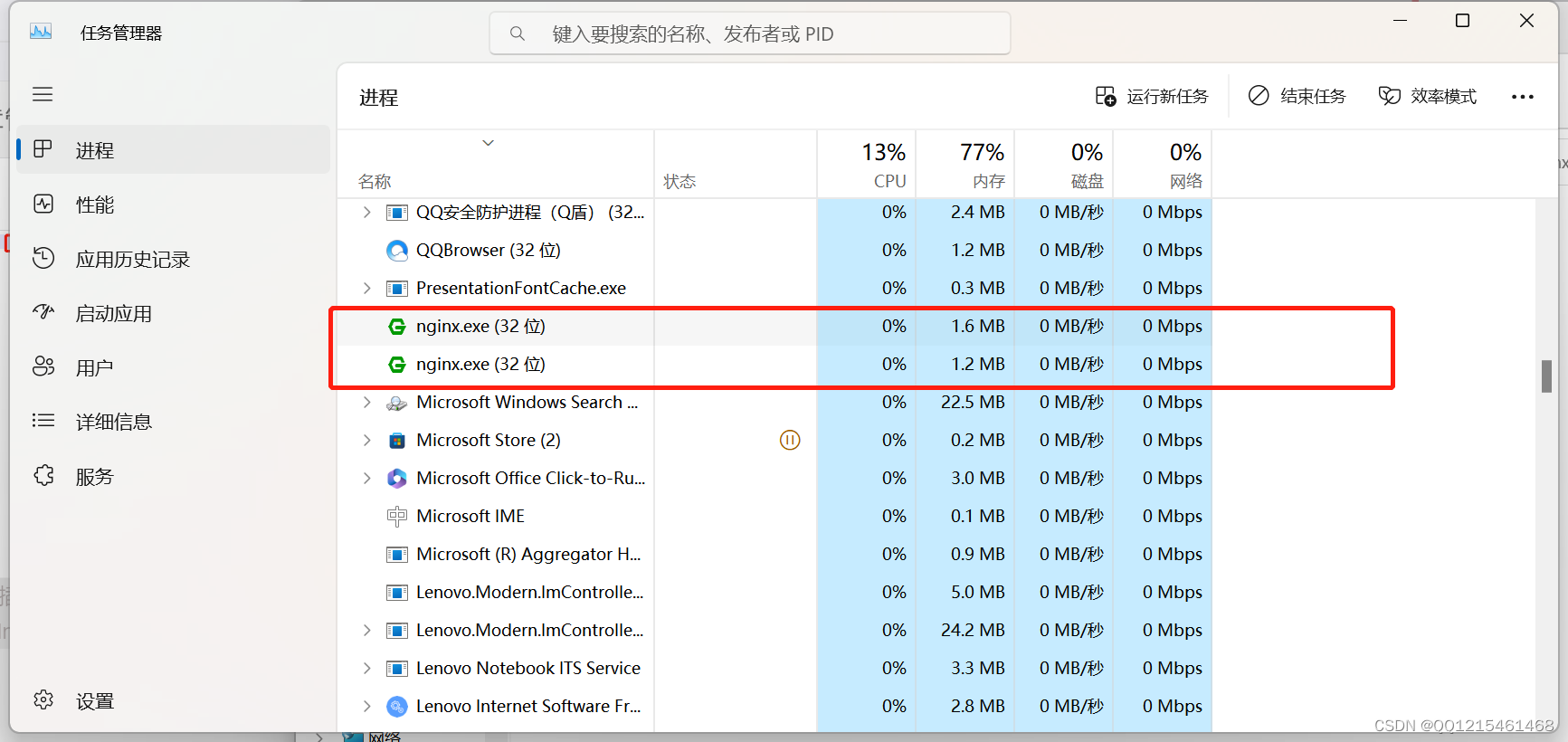Select the Lenovo.Modern.ImController 5.0 MB row

[774, 592]
